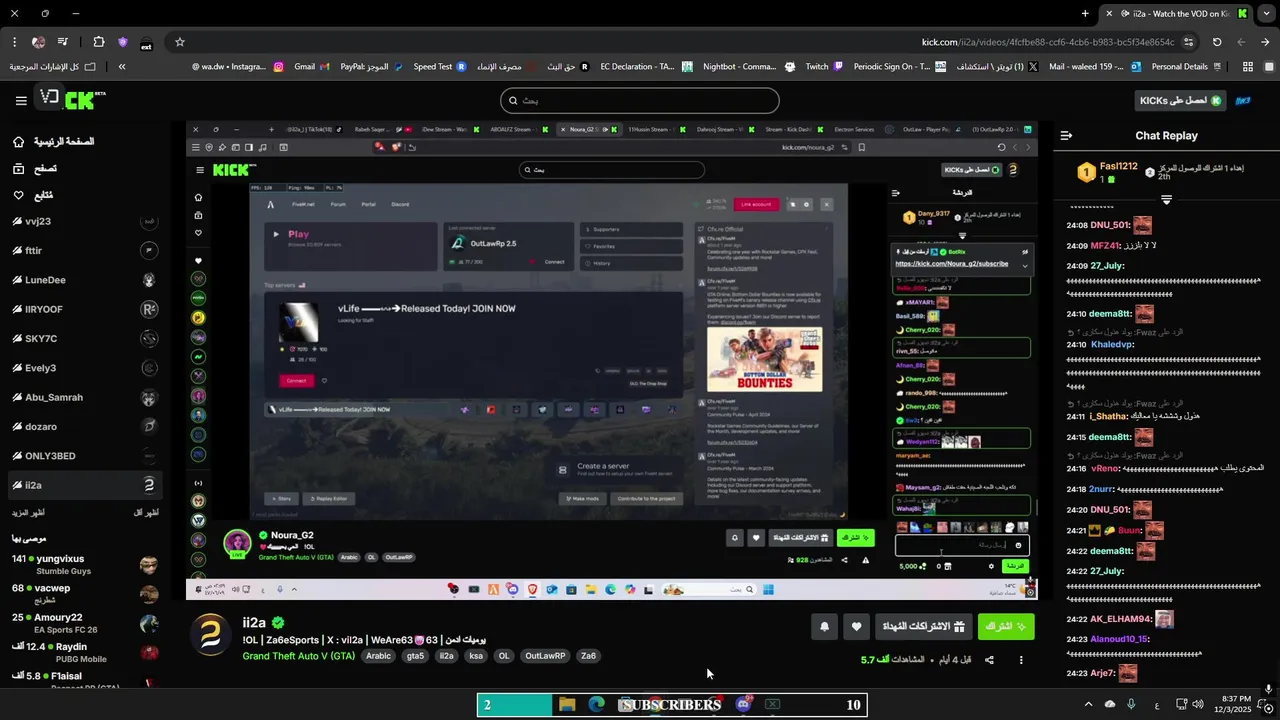1280x720 pixels.
Task: Expand the gifted subs leaderboard chevron
Action: (1166, 200)
